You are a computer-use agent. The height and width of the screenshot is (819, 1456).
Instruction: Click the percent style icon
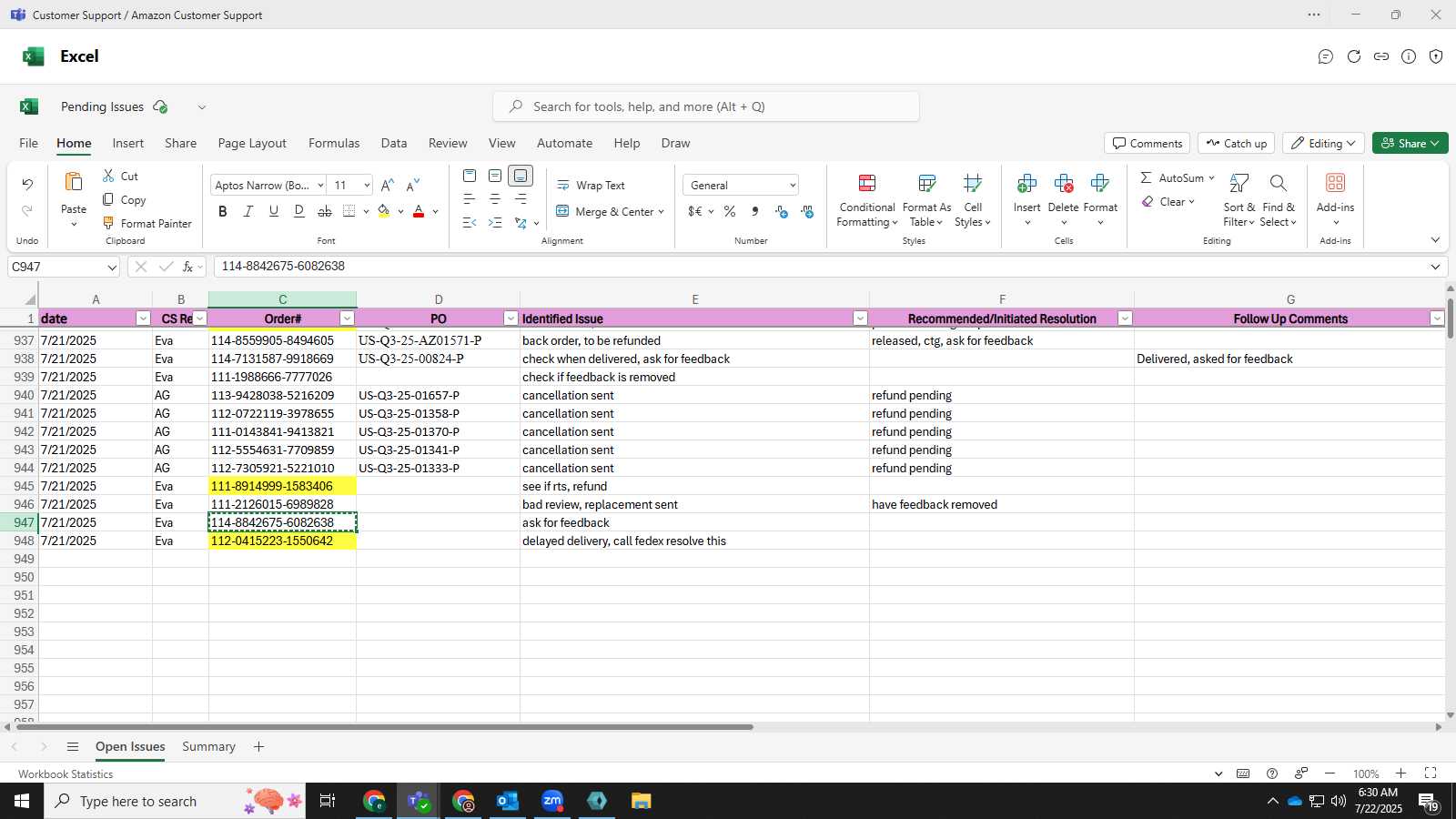730,211
